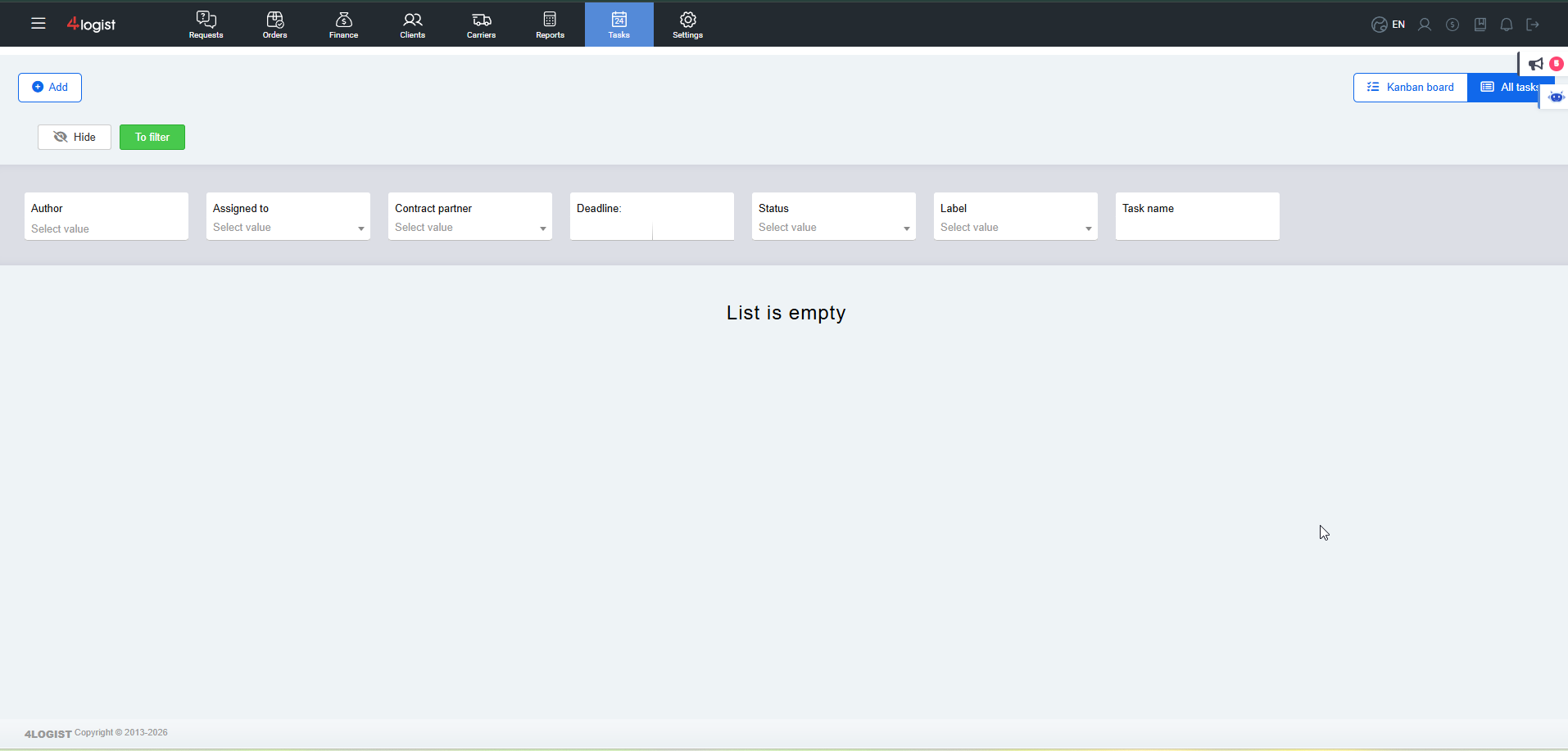Open the notifications bell icon
The height and width of the screenshot is (751, 1568).
[x=1507, y=25]
